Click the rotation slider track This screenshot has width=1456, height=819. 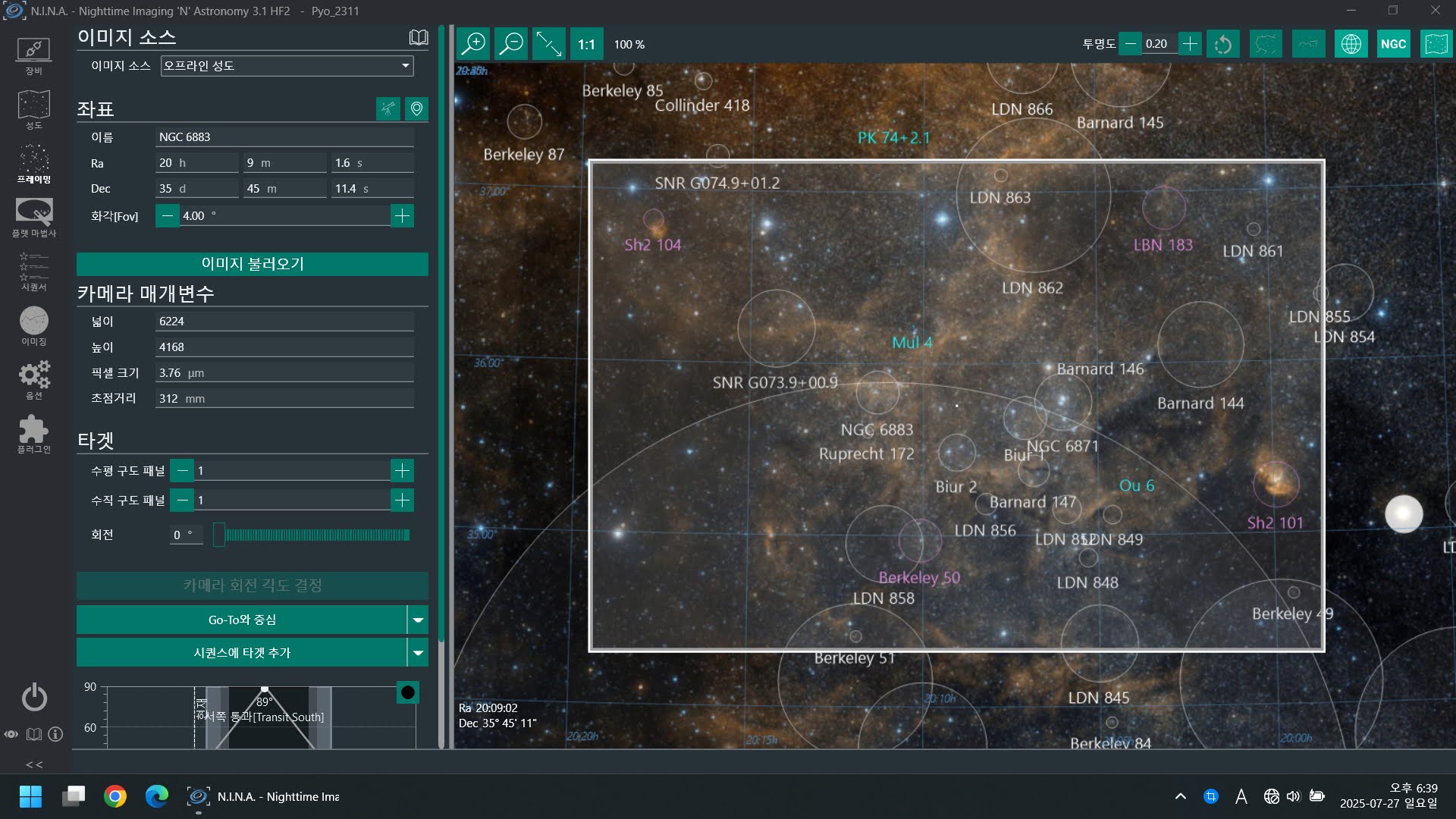[x=316, y=535]
